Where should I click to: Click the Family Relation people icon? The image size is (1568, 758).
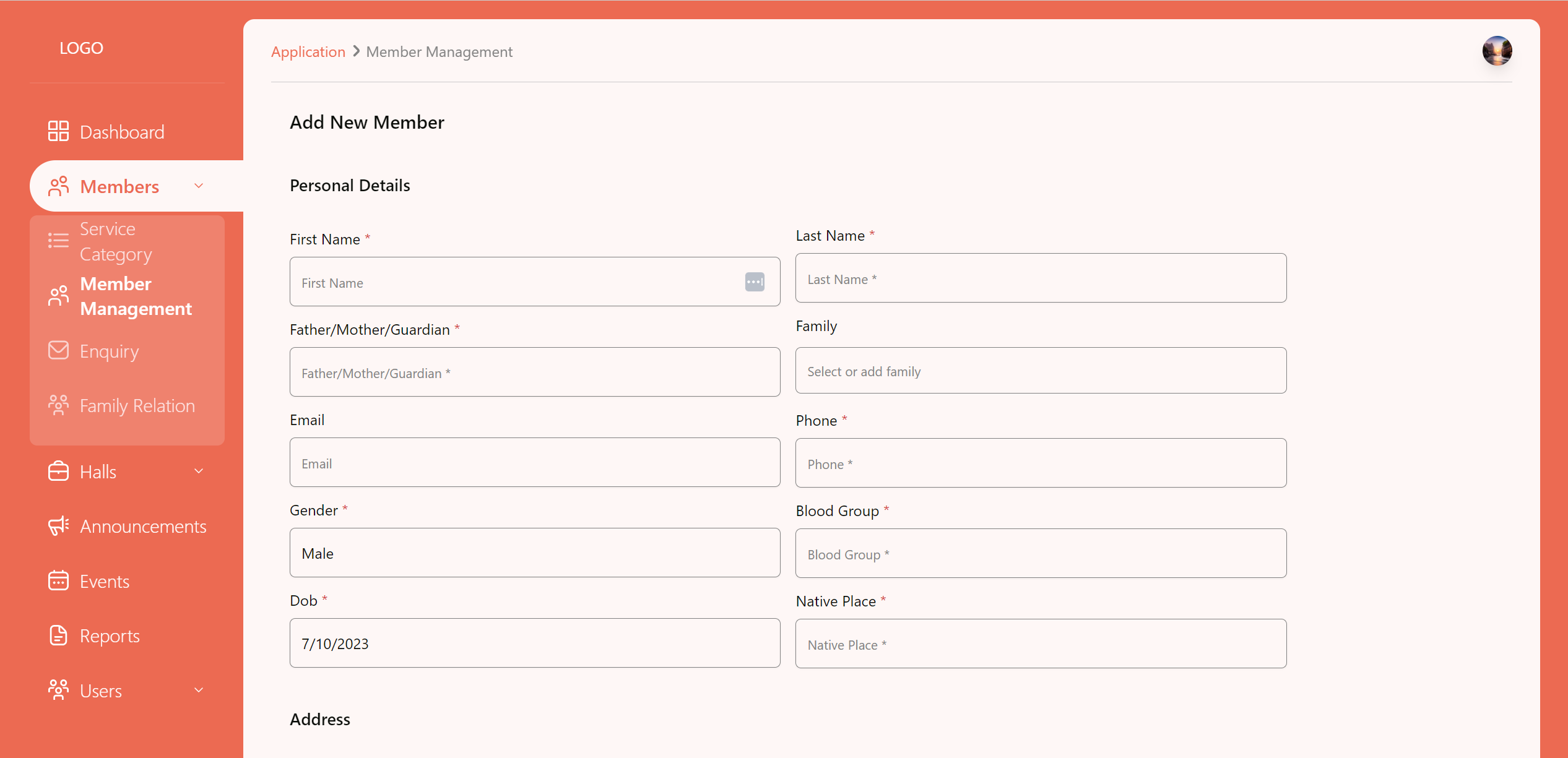tap(58, 405)
